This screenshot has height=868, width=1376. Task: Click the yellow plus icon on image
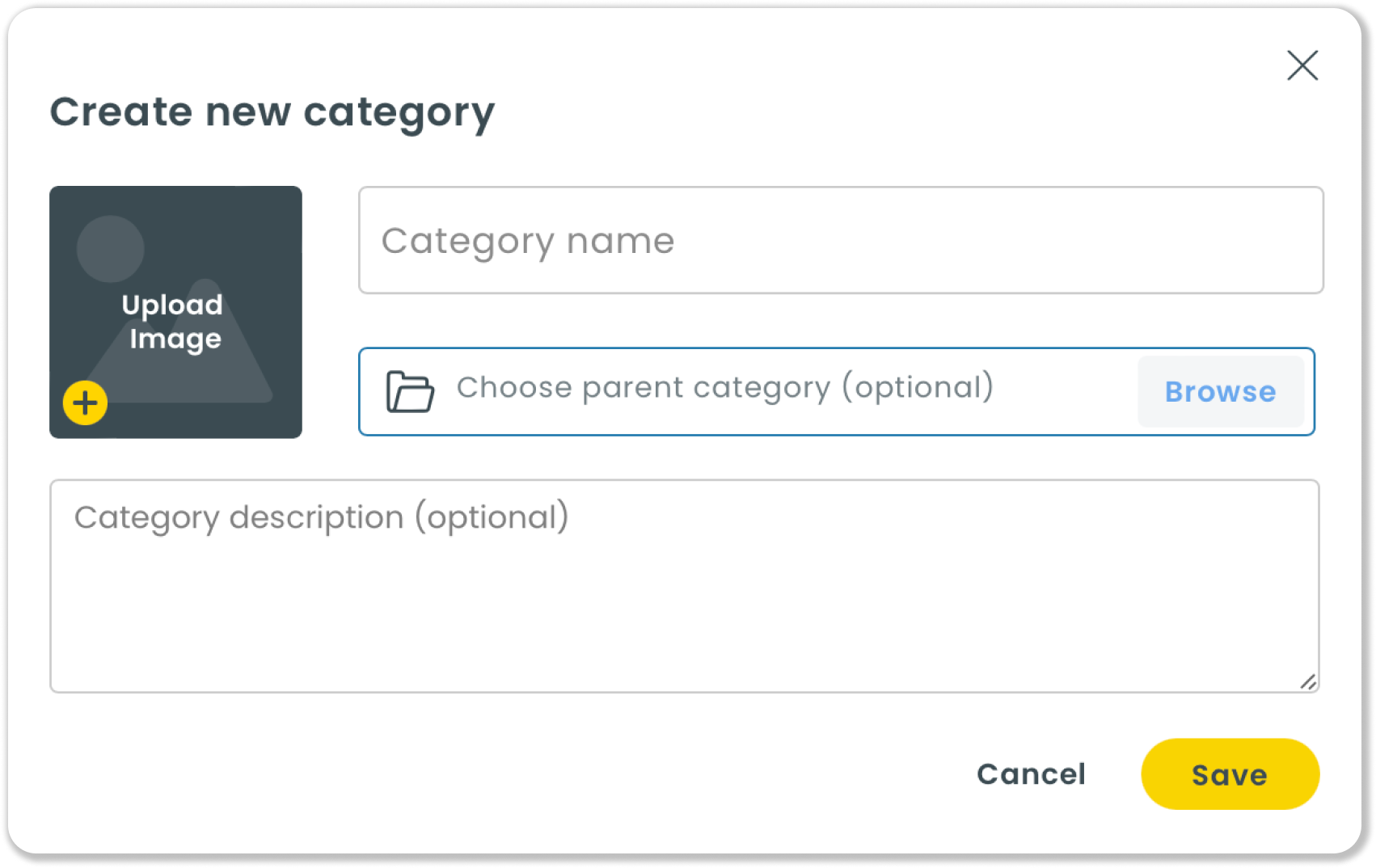[x=85, y=402]
